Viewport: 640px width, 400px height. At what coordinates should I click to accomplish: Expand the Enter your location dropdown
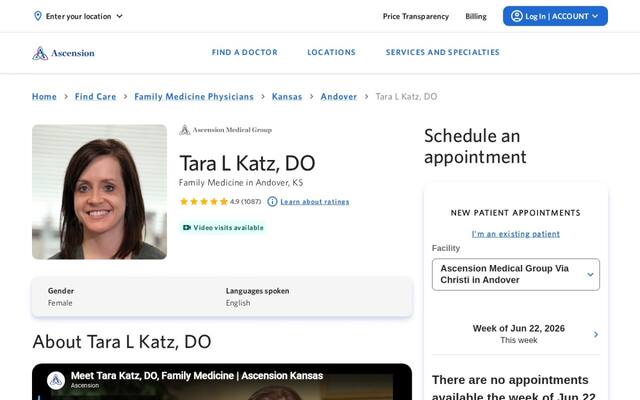(x=78, y=16)
